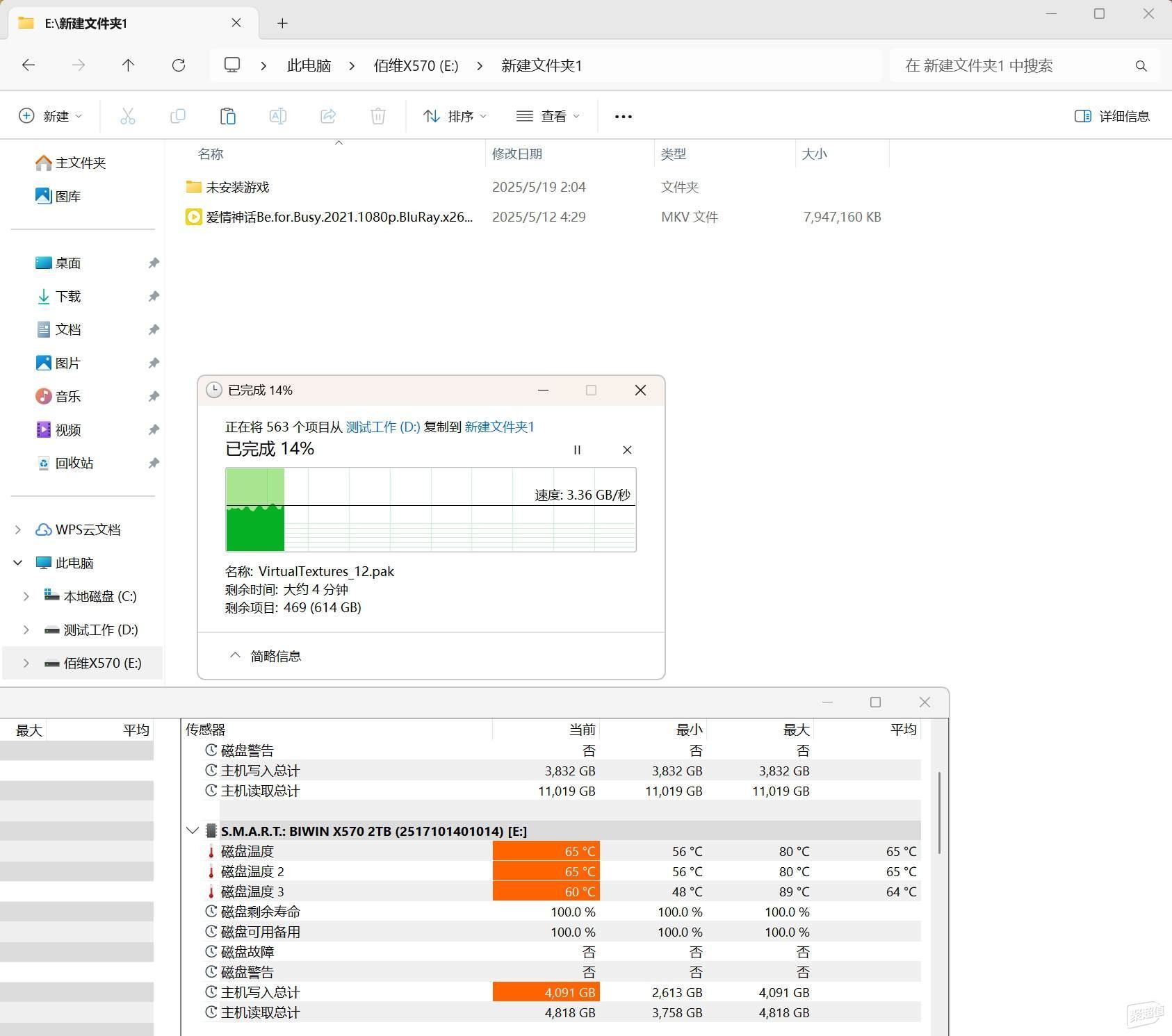This screenshot has height=1036, width=1172.
Task: Sort by the 类型 column header
Action: pos(673,154)
